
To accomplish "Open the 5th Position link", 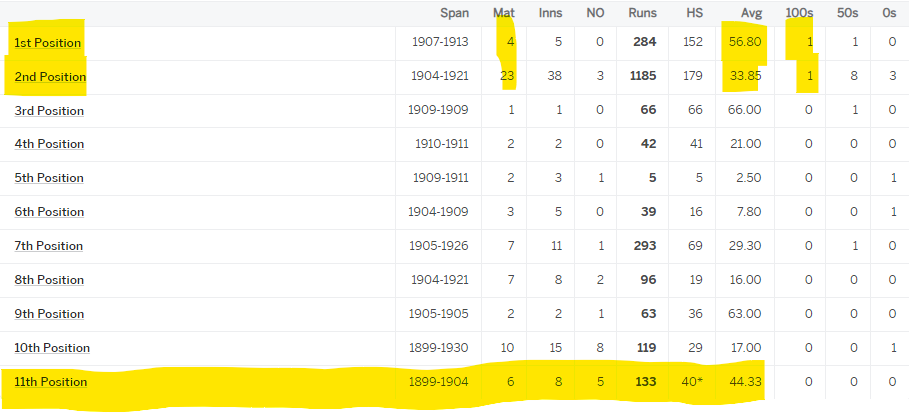I will pos(49,178).
